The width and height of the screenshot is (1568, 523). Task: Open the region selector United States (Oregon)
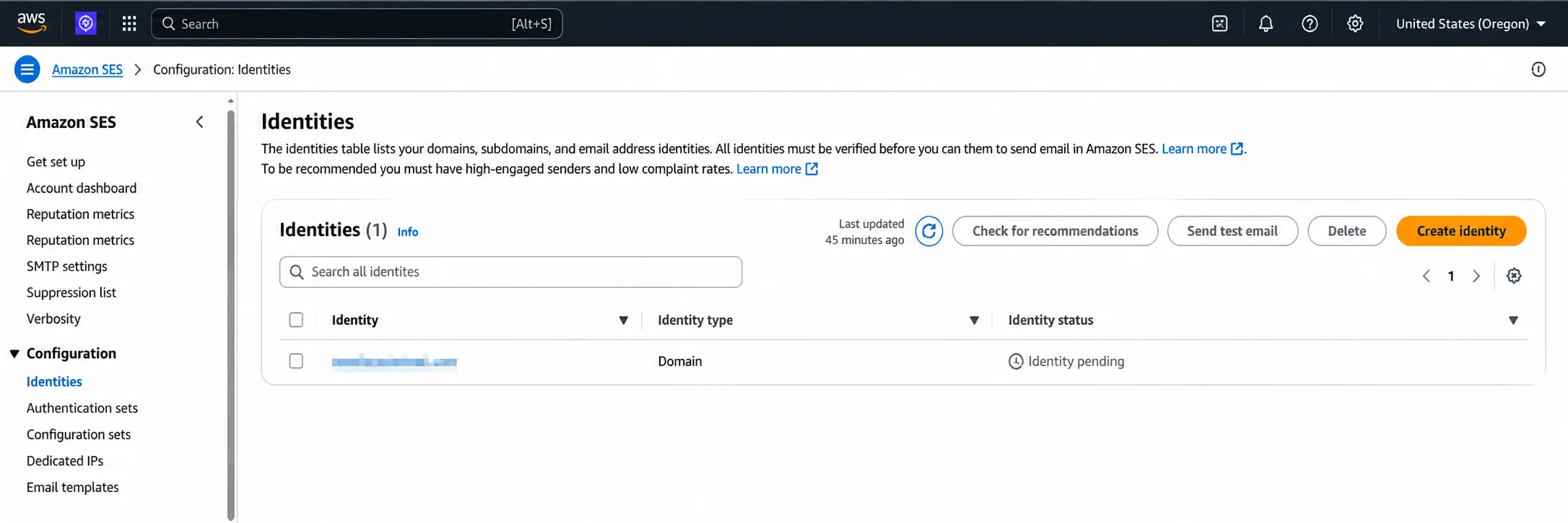click(1471, 24)
